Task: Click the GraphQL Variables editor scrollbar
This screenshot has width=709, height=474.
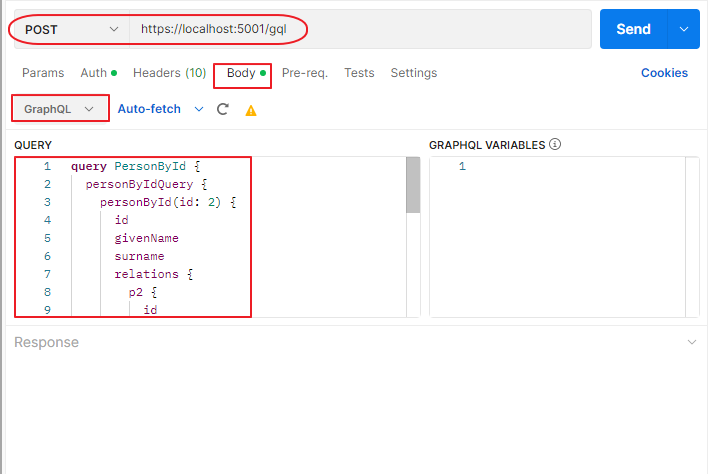Action: coord(692,237)
